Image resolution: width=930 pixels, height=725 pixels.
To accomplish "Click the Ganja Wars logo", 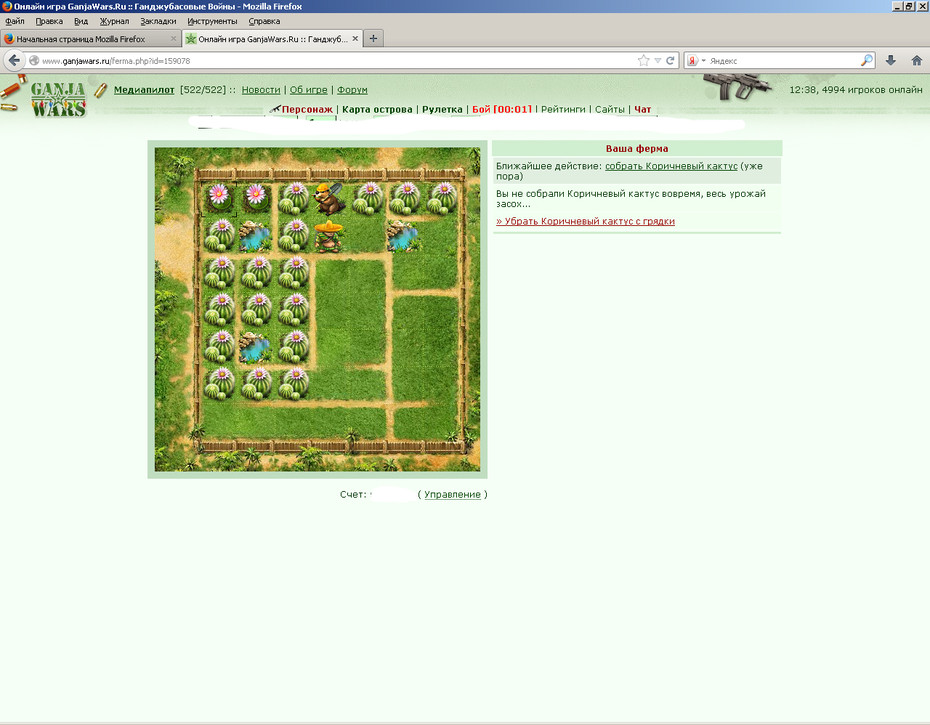I will (58, 98).
